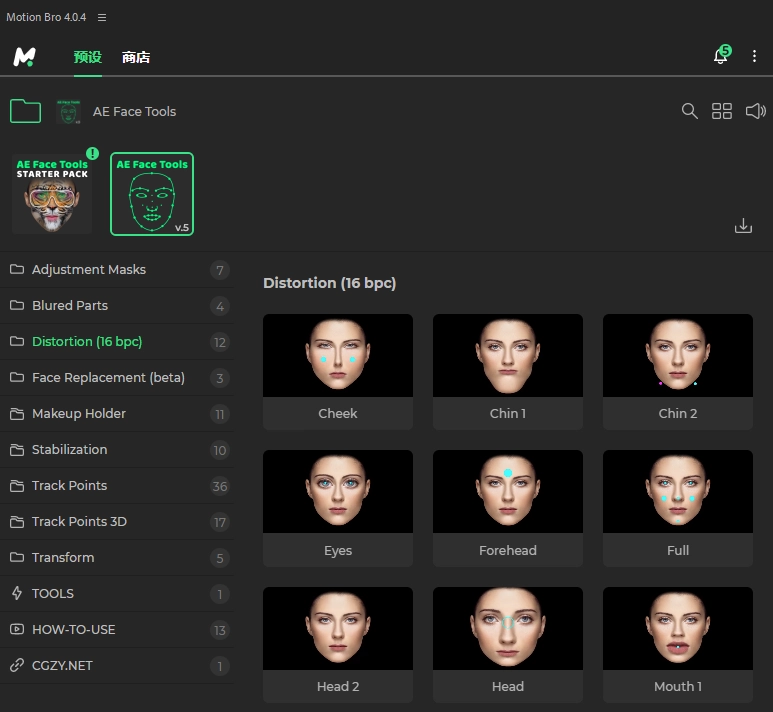
Task: Apply the Head 2 distortion preset
Action: [x=338, y=645]
